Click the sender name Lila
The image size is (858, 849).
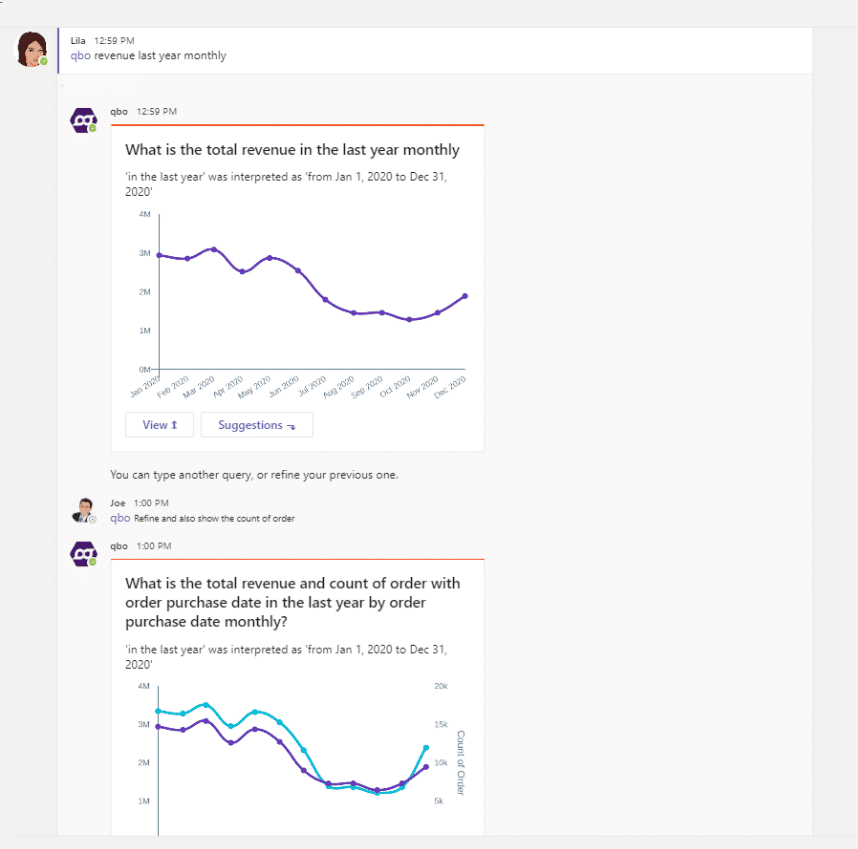coord(78,40)
